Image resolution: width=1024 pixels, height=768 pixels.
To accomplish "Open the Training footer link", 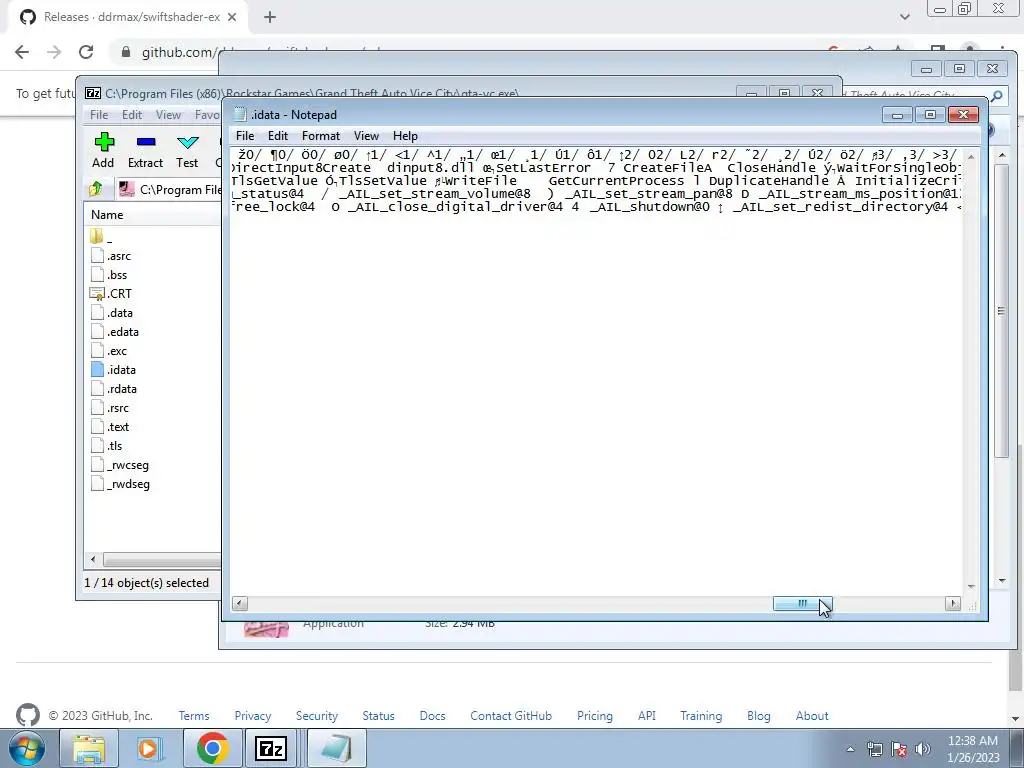I will click(701, 716).
